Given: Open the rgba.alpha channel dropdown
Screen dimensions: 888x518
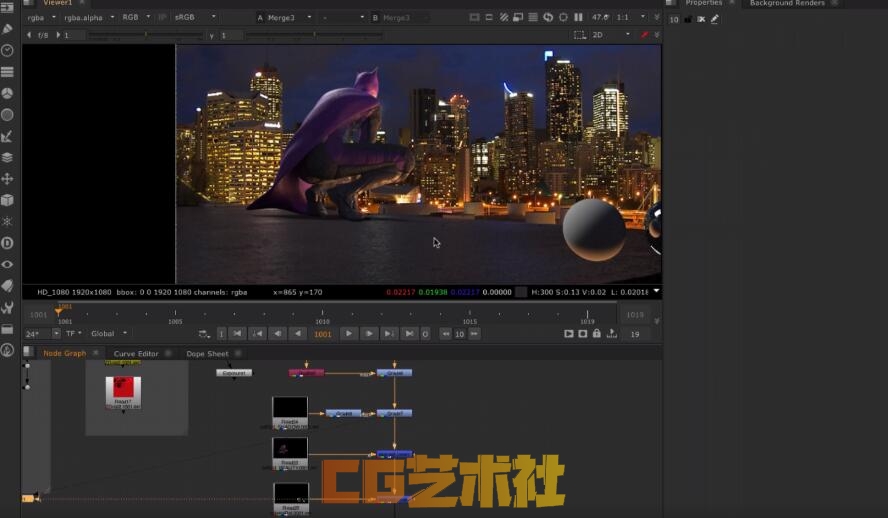Looking at the screenshot, I should coord(89,18).
